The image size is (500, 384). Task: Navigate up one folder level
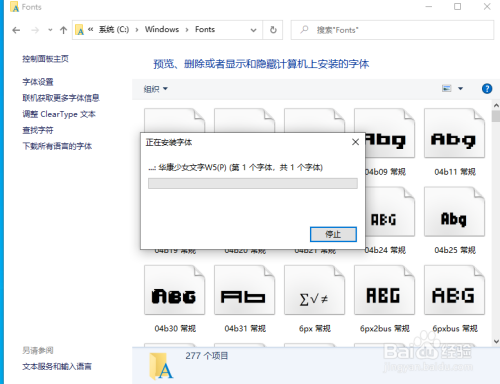(x=63, y=30)
